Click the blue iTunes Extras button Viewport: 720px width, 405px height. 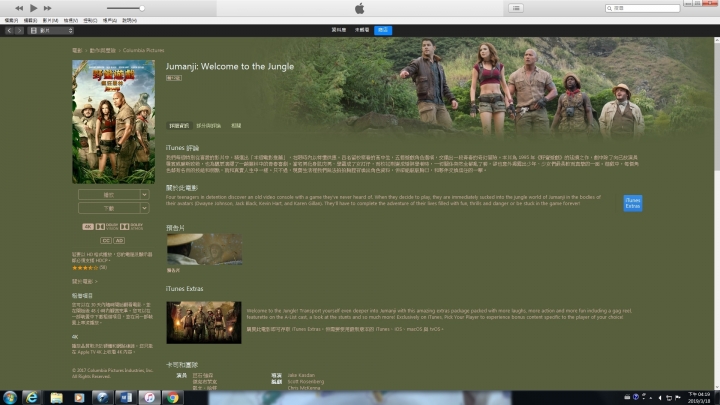(x=633, y=203)
